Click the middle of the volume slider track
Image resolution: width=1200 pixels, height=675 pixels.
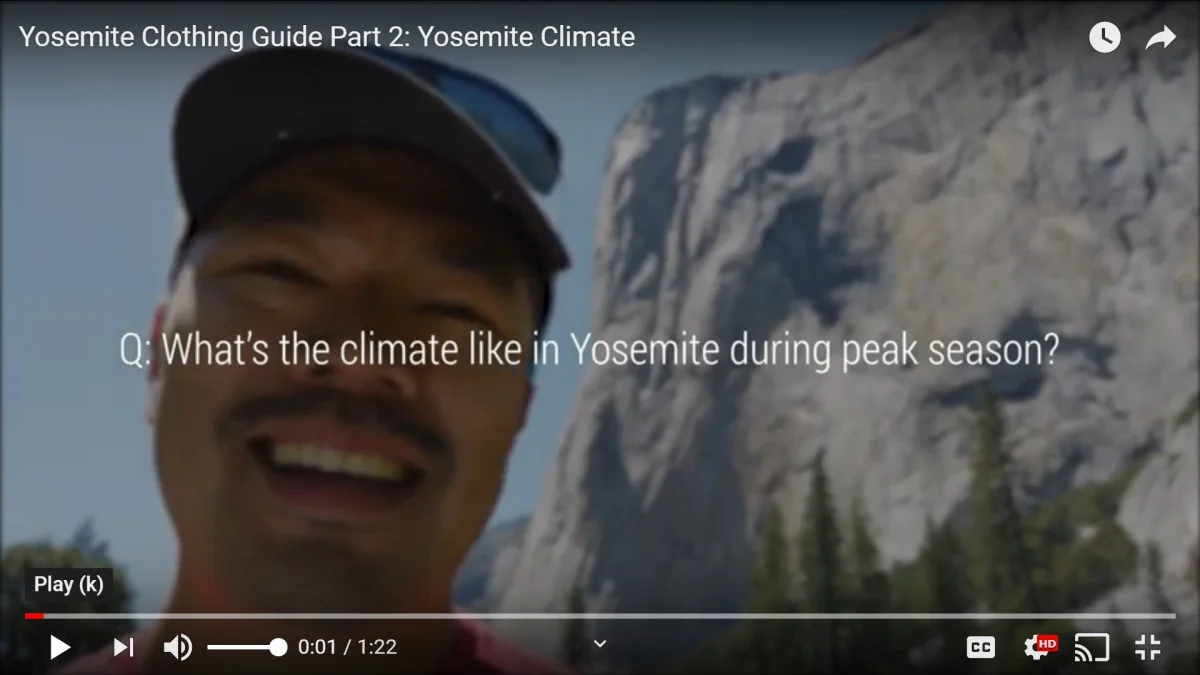[x=247, y=647]
